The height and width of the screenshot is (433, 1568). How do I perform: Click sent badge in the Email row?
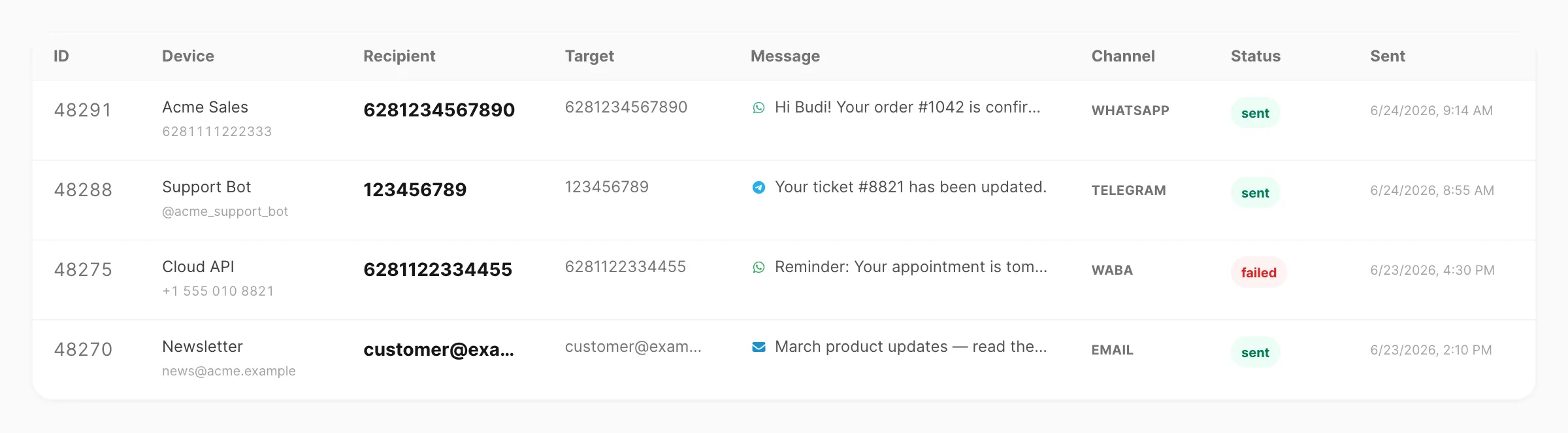pos(1255,353)
